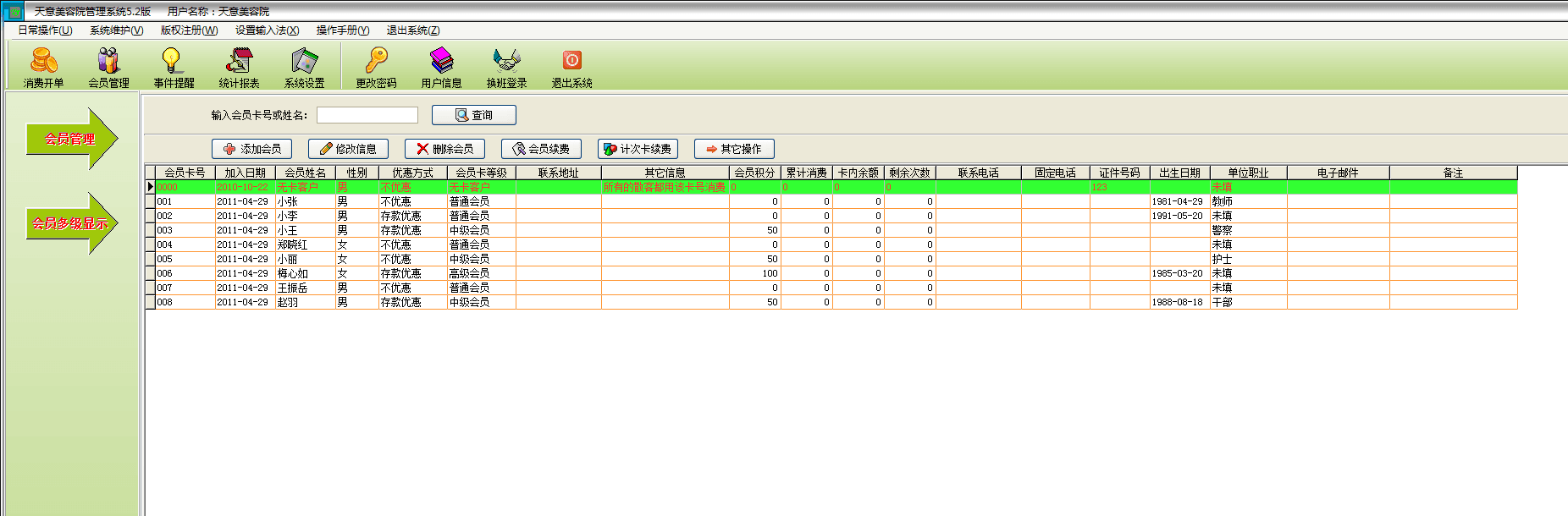Click the 更改密码 key icon
Image resolution: width=1568 pixels, height=516 pixels.
(x=376, y=66)
